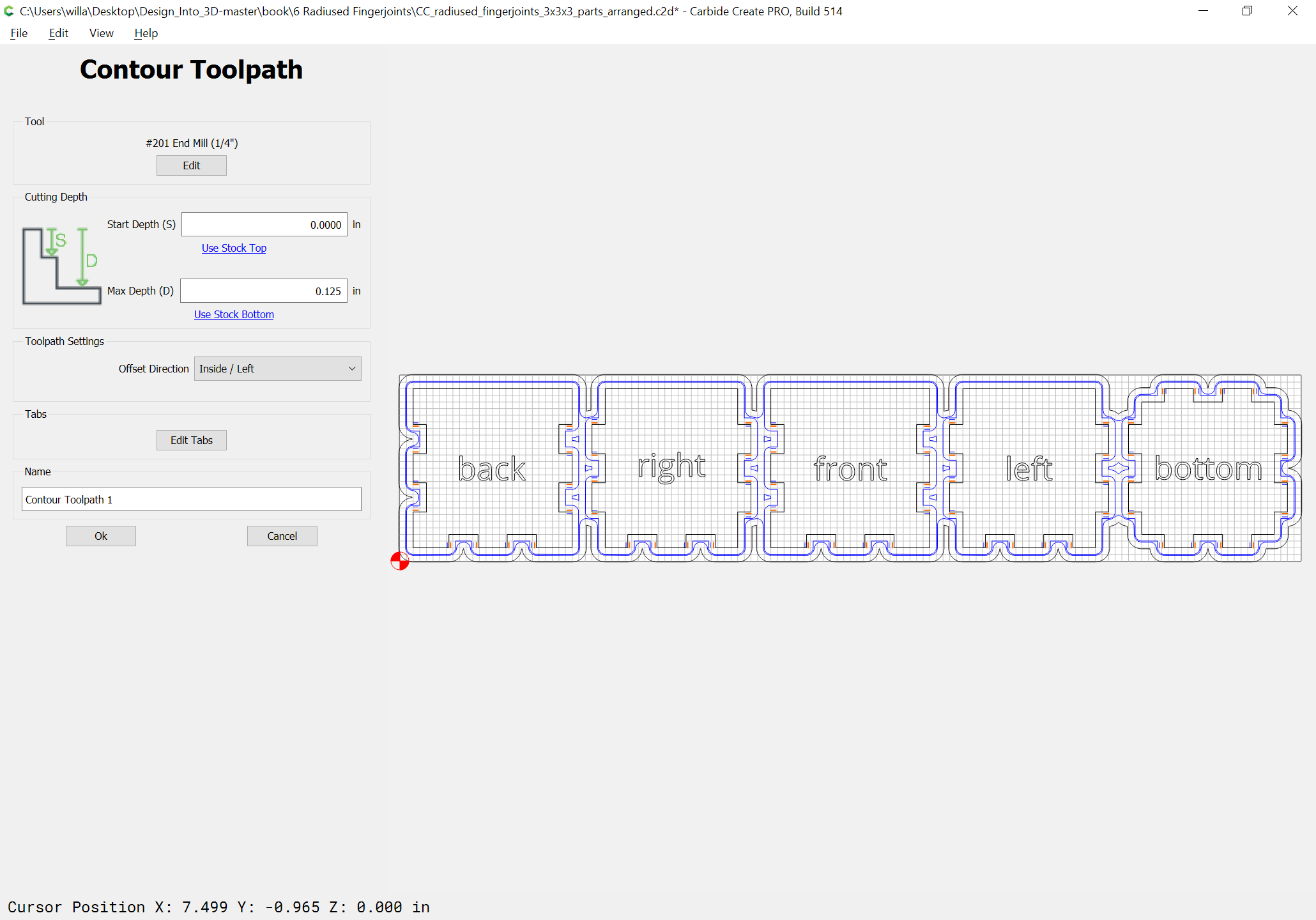
Task: Click the Max Depth input field
Action: point(264,291)
